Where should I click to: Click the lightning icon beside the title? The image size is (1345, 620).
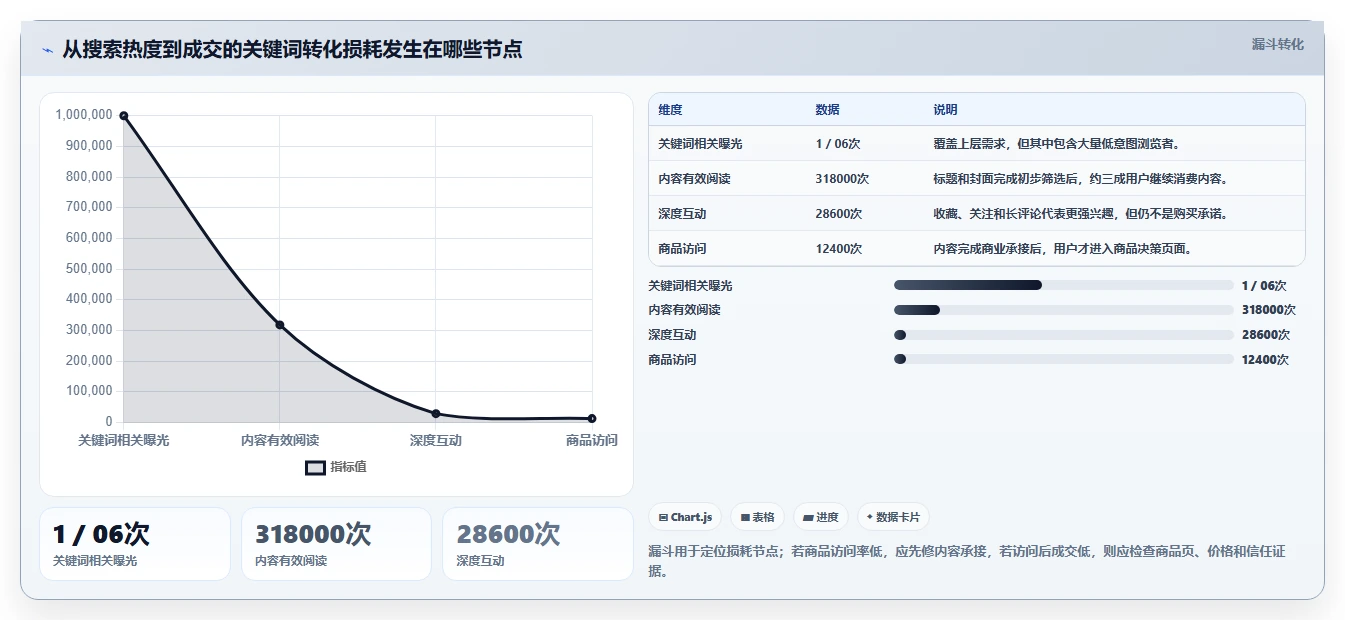click(48, 50)
